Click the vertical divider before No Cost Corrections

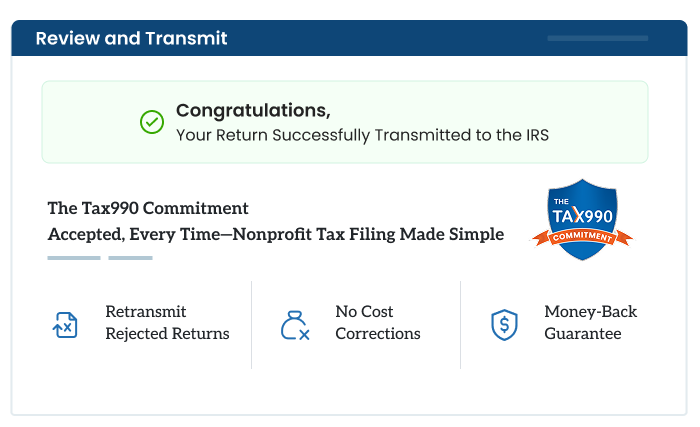[x=251, y=324]
